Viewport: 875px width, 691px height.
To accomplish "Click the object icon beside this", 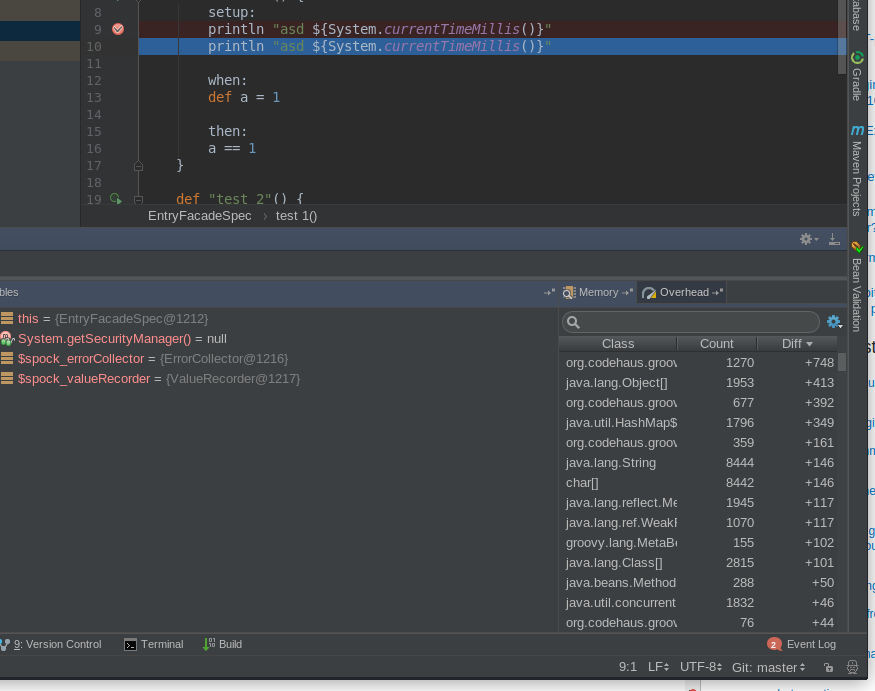I will tap(7, 319).
